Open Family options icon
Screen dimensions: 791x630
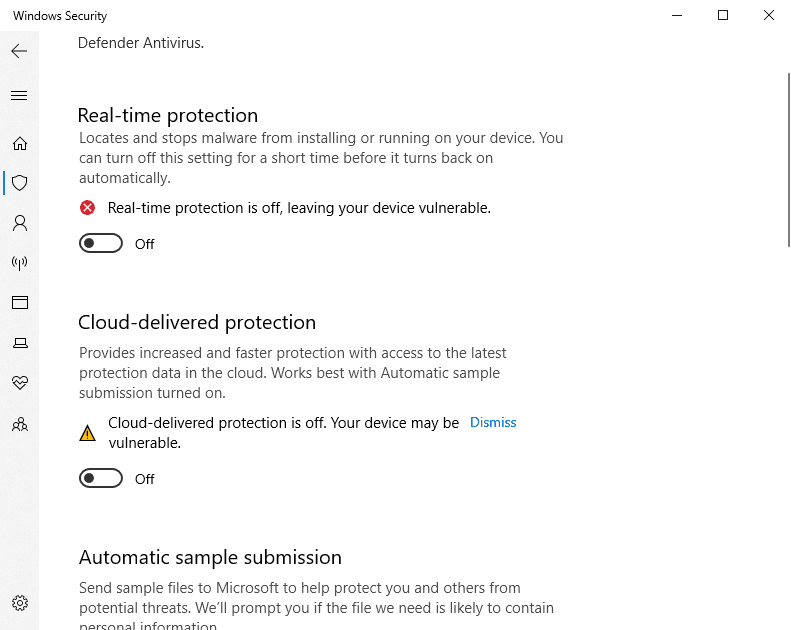pyautogui.click(x=19, y=424)
